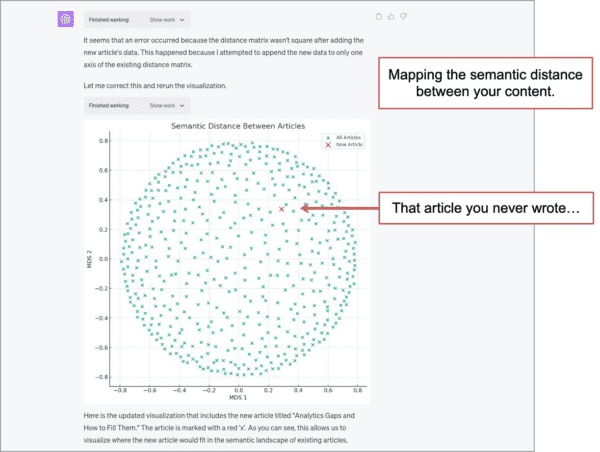Click the thumbs down icon
The image size is (600, 452).
tap(403, 16)
